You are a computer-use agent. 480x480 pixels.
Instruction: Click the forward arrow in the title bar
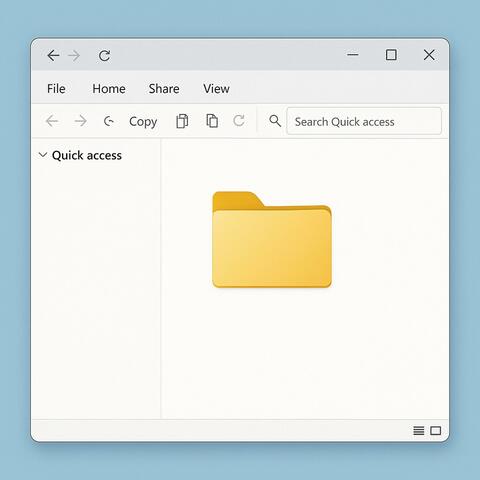click(x=74, y=56)
